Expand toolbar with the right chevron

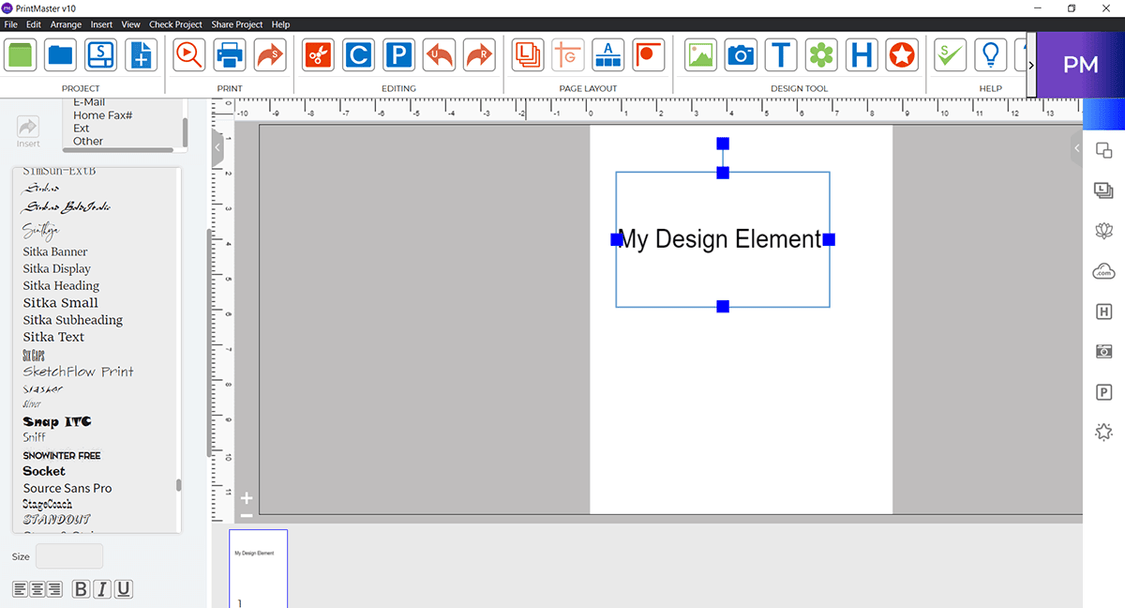tap(1031, 65)
